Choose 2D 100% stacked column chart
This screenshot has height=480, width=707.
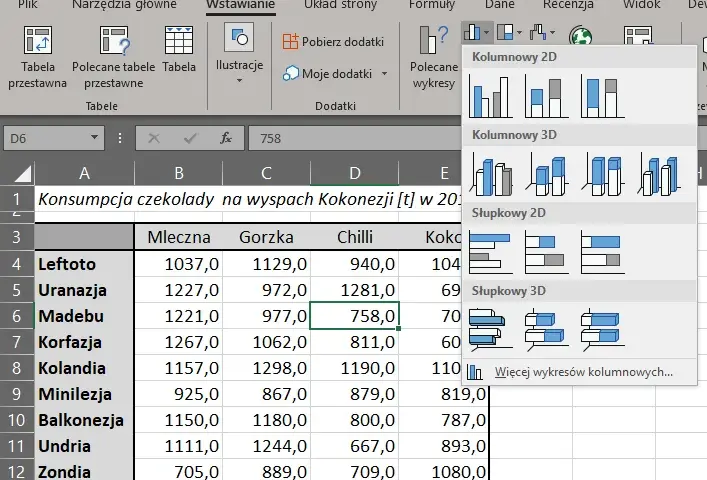pyautogui.click(x=602, y=96)
